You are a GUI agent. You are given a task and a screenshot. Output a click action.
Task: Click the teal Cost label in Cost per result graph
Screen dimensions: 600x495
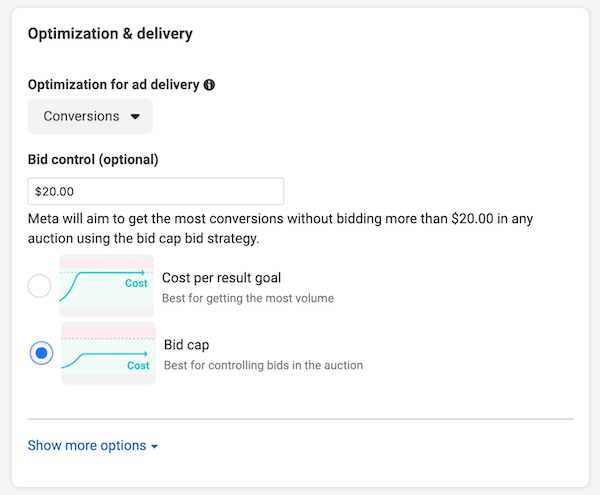point(136,284)
